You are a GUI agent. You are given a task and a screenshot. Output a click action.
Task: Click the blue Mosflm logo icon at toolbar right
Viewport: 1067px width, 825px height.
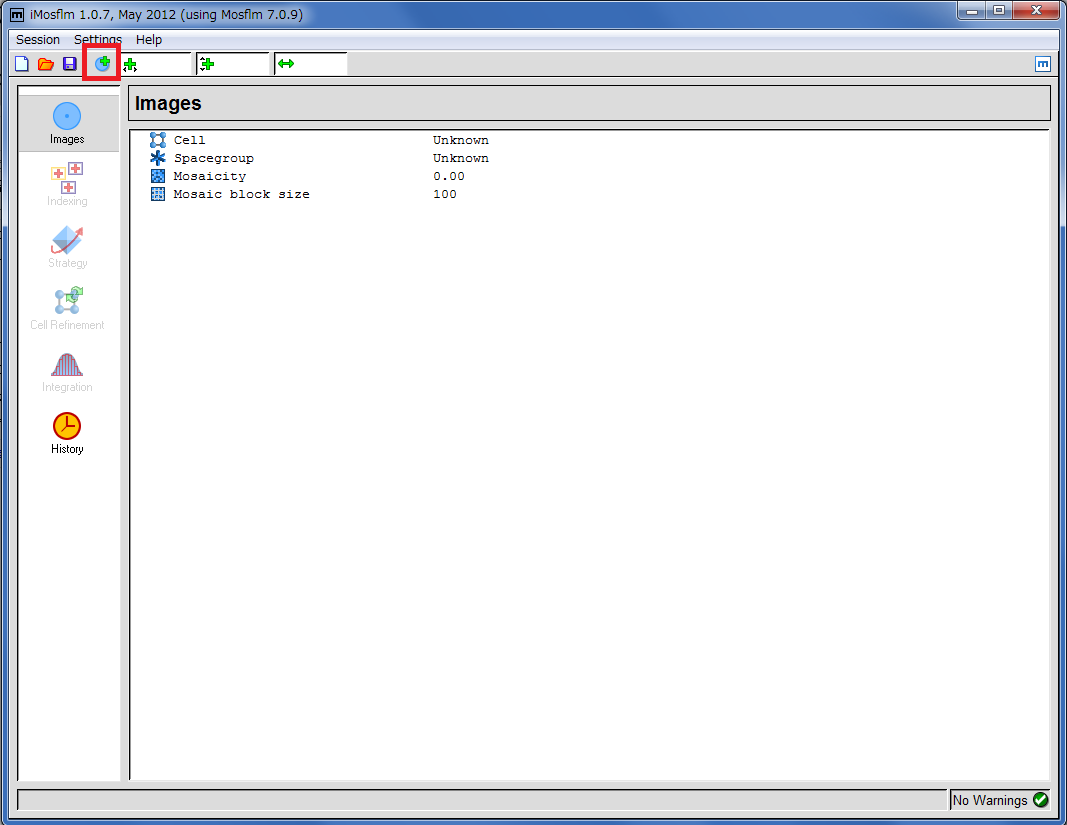1043,64
